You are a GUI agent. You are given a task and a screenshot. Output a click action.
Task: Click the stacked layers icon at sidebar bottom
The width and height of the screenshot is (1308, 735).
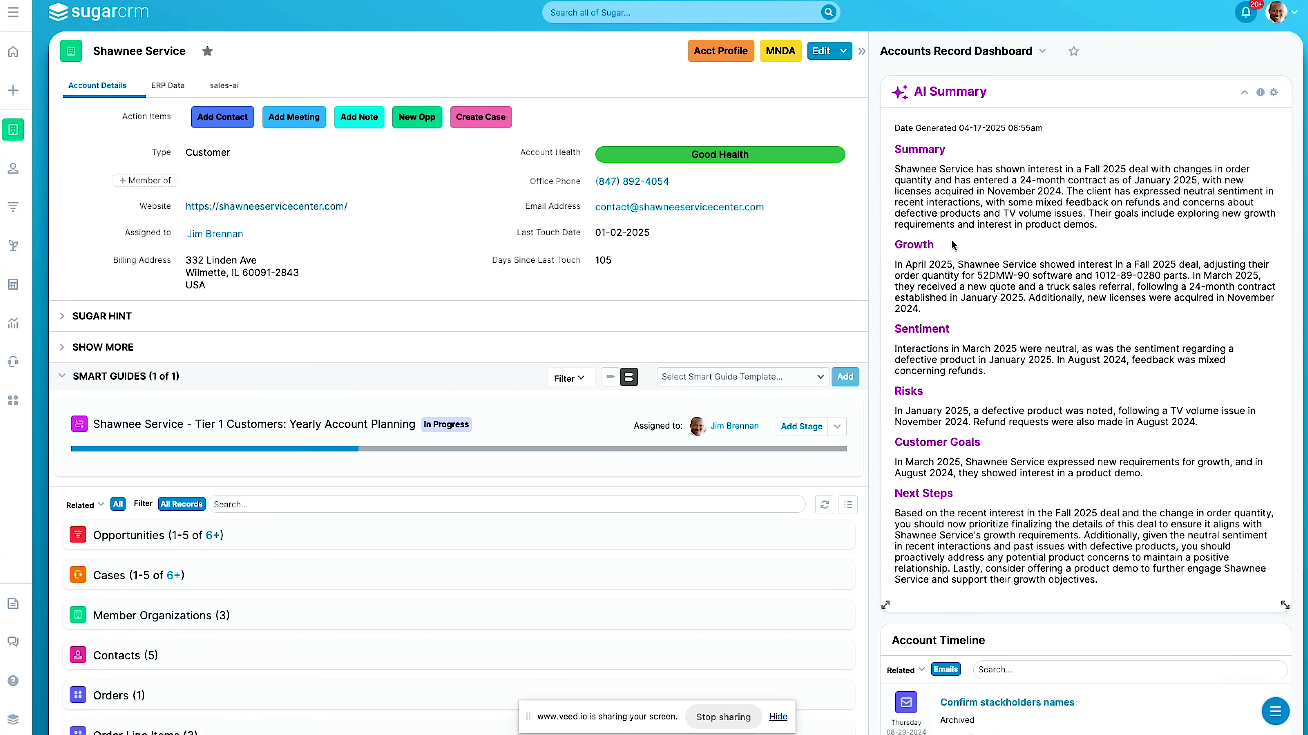coord(13,719)
